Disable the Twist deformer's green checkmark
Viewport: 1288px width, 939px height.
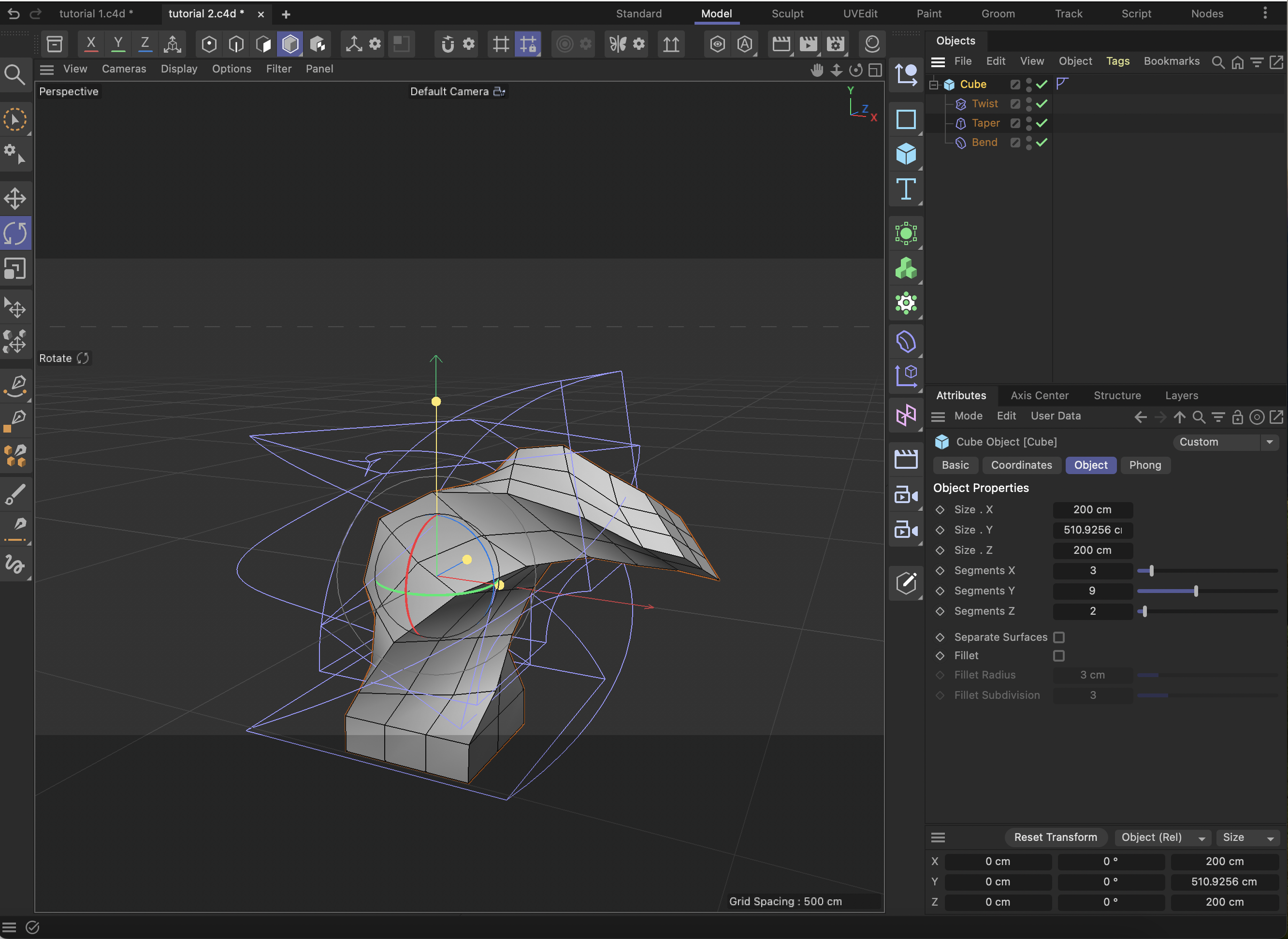pos(1042,103)
